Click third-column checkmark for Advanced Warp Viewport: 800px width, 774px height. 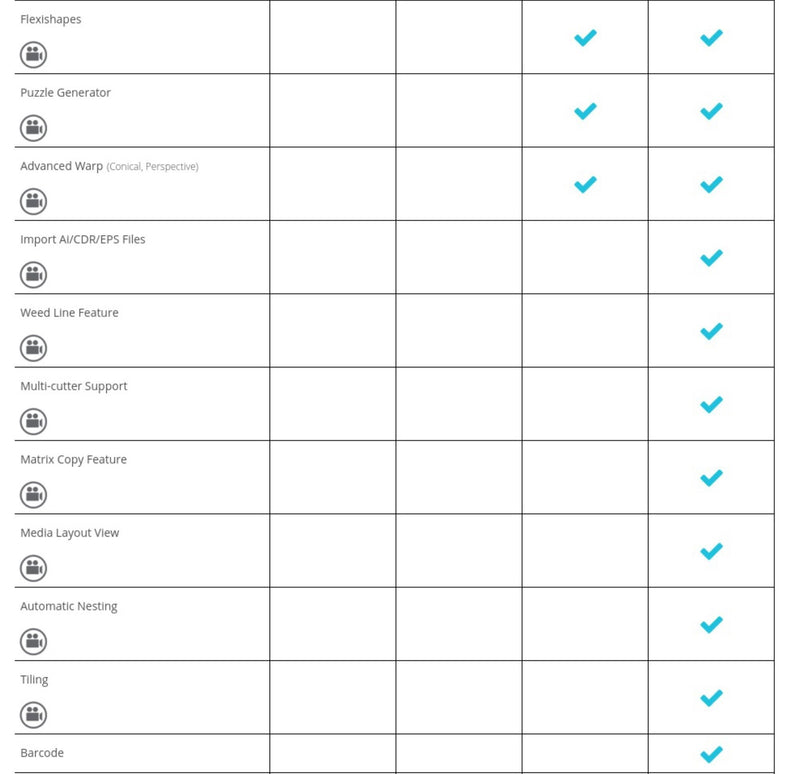click(x=585, y=184)
